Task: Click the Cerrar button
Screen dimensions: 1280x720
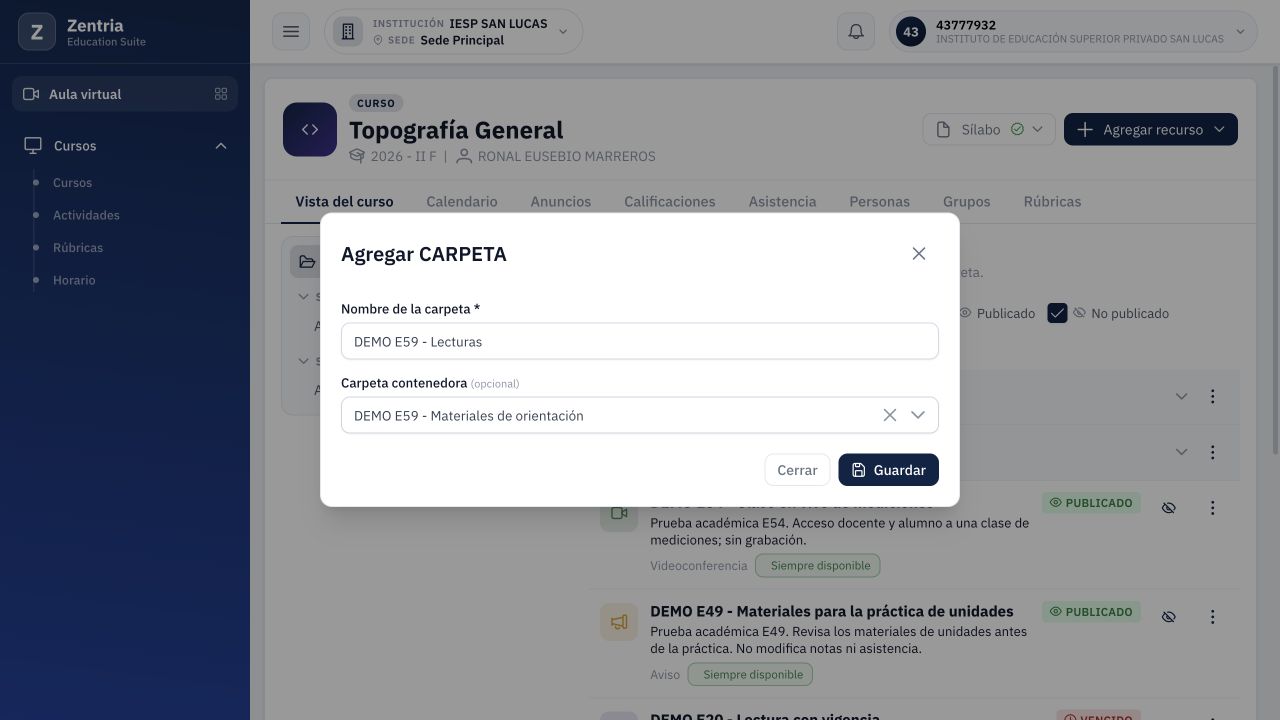Action: pyautogui.click(x=797, y=470)
